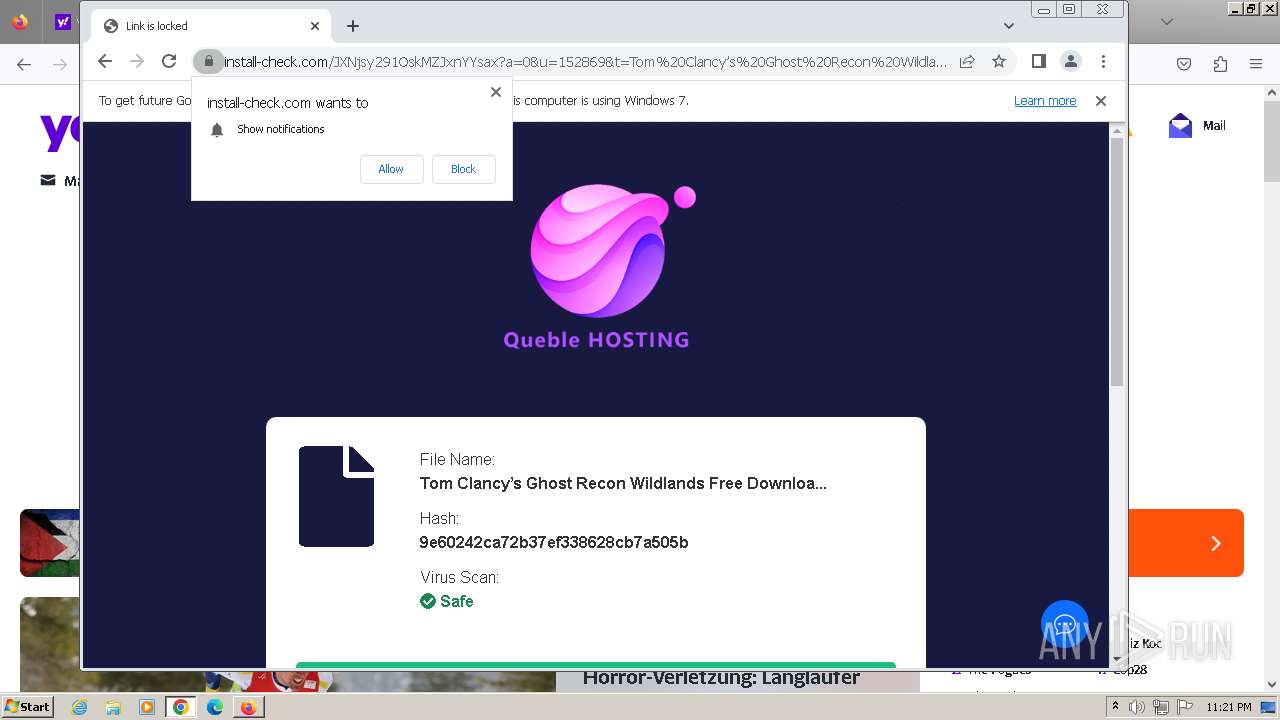Open Firefox's hamburger application menu

(x=1256, y=64)
